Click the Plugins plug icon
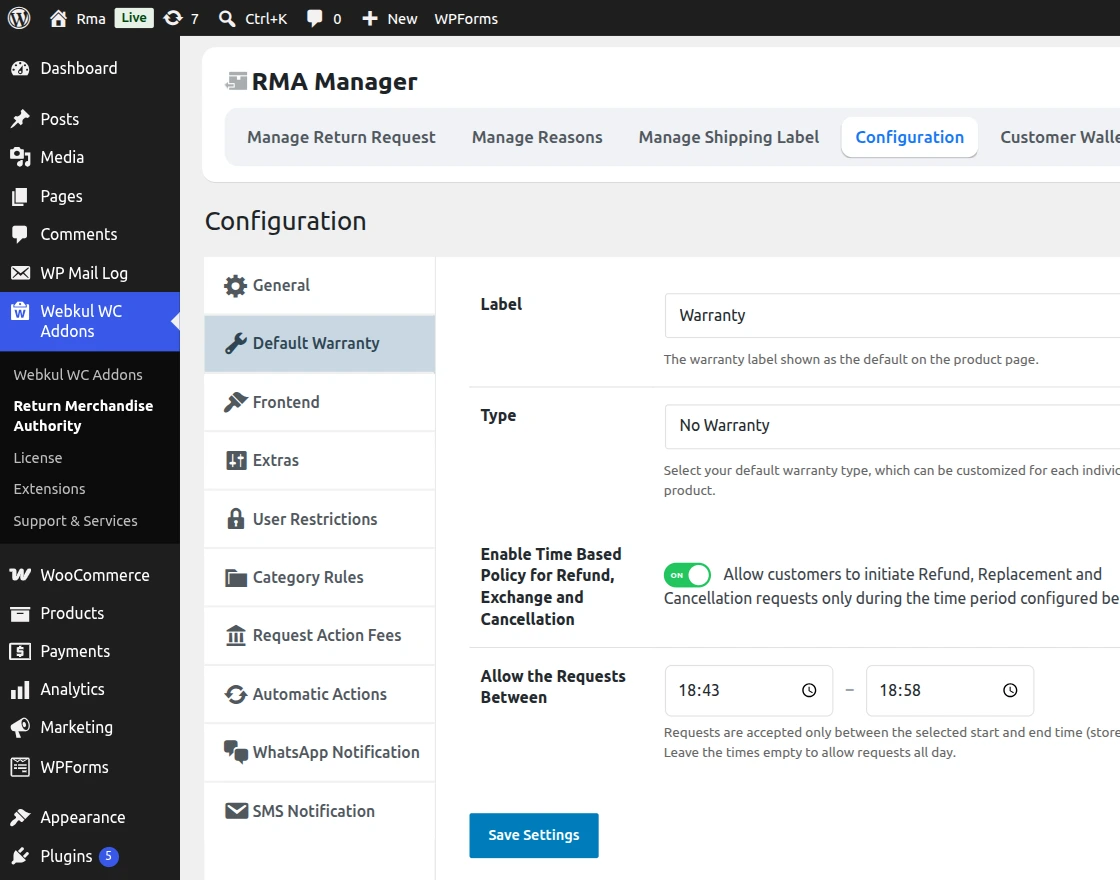 tap(20, 856)
